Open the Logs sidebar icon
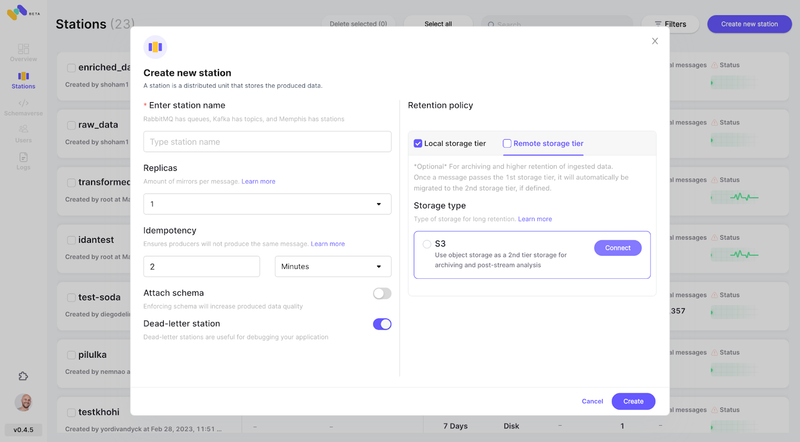800x442 pixels. pyautogui.click(x=23, y=160)
